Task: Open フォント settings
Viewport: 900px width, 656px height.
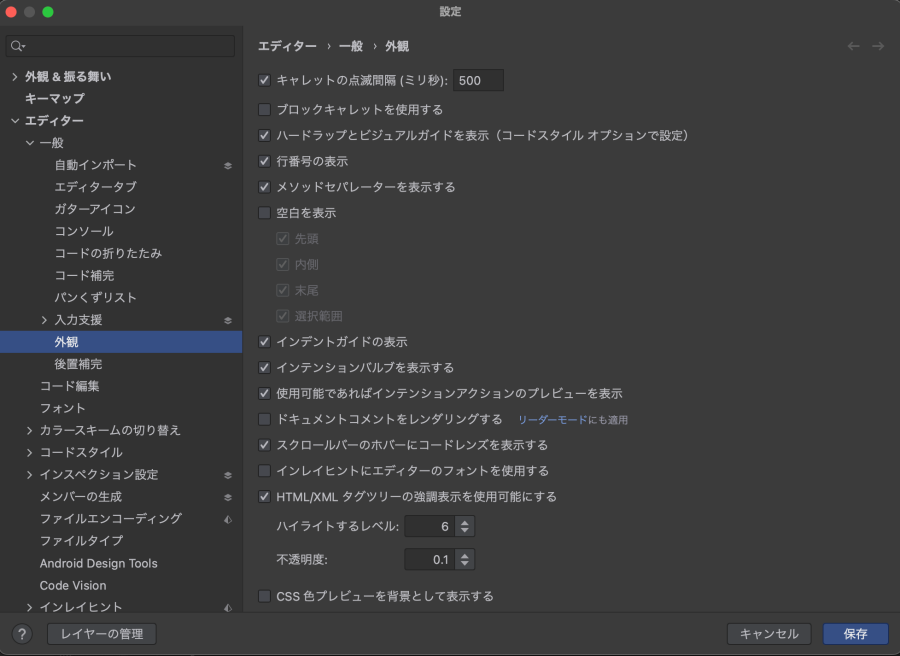Action: [x=63, y=408]
